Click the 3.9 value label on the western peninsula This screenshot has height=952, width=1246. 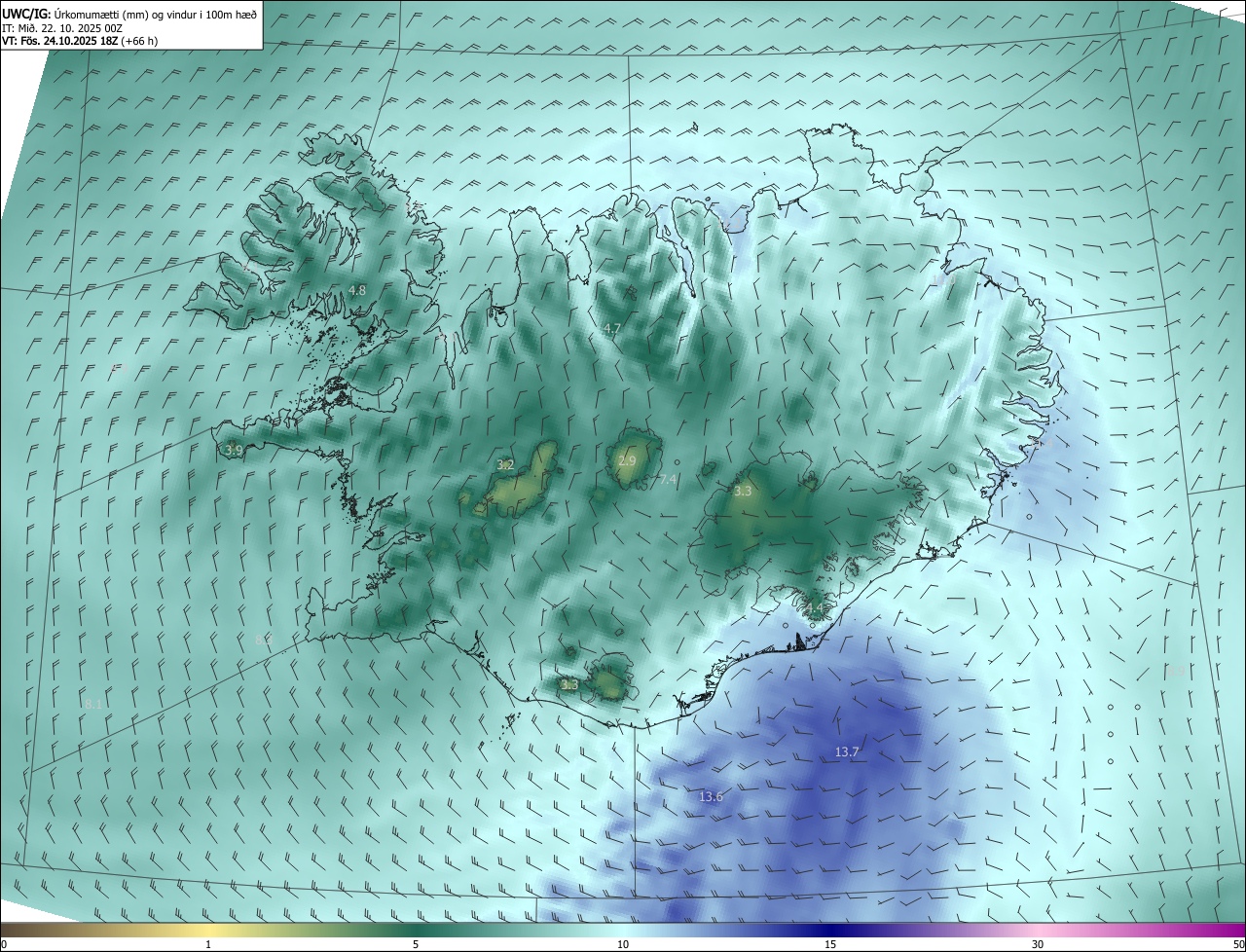click(x=233, y=450)
